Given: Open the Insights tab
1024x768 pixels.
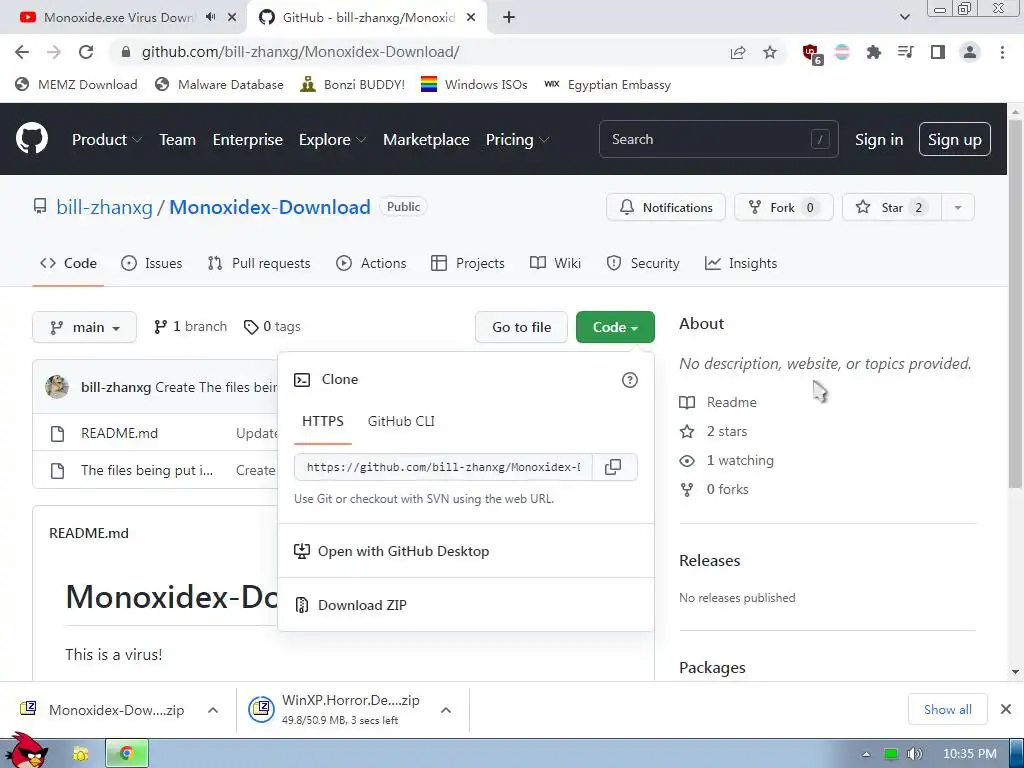Looking at the screenshot, I should click(x=741, y=263).
